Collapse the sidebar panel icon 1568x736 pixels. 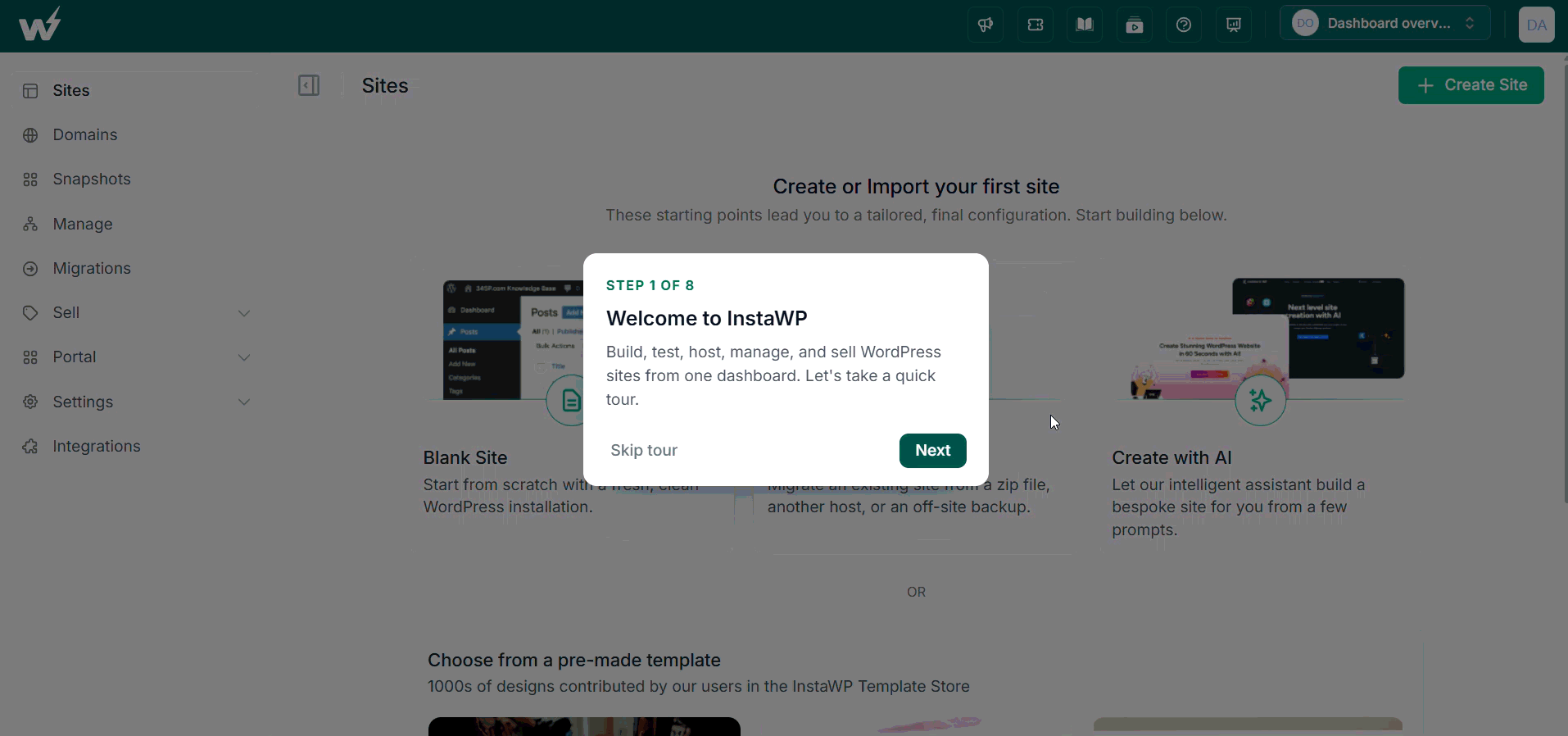pos(309,85)
